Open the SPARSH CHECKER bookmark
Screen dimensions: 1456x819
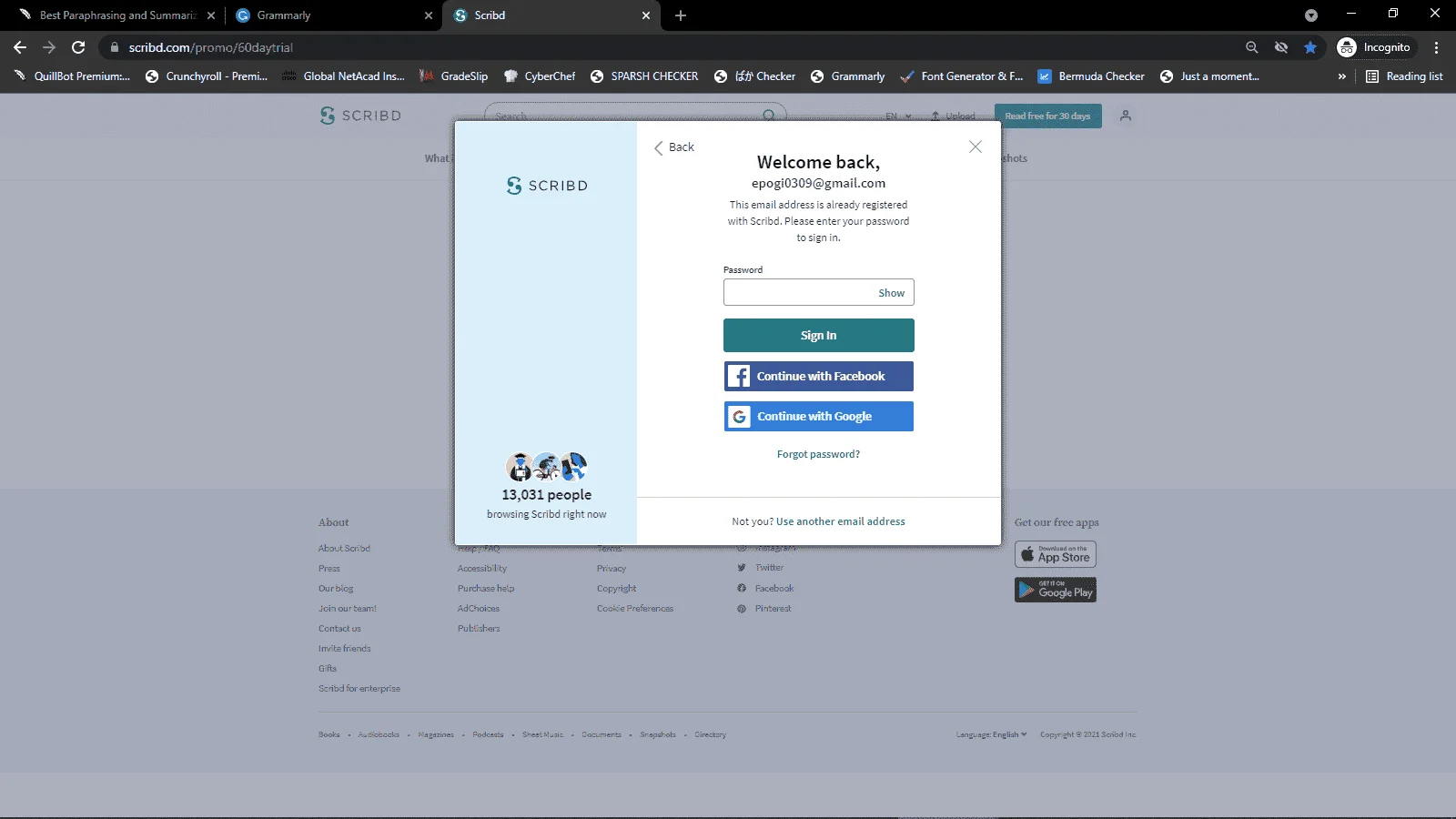[x=644, y=76]
